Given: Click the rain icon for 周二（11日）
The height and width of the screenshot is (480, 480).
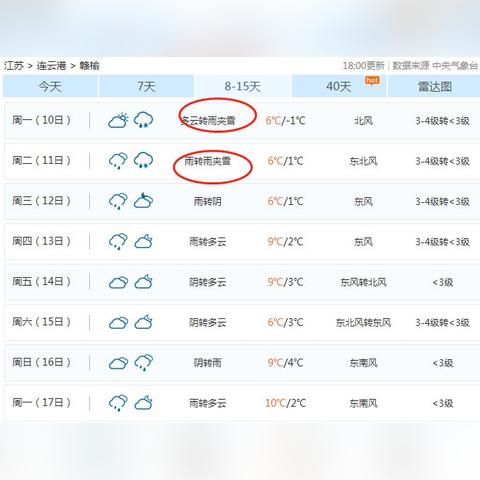Looking at the screenshot, I should coord(118,161).
